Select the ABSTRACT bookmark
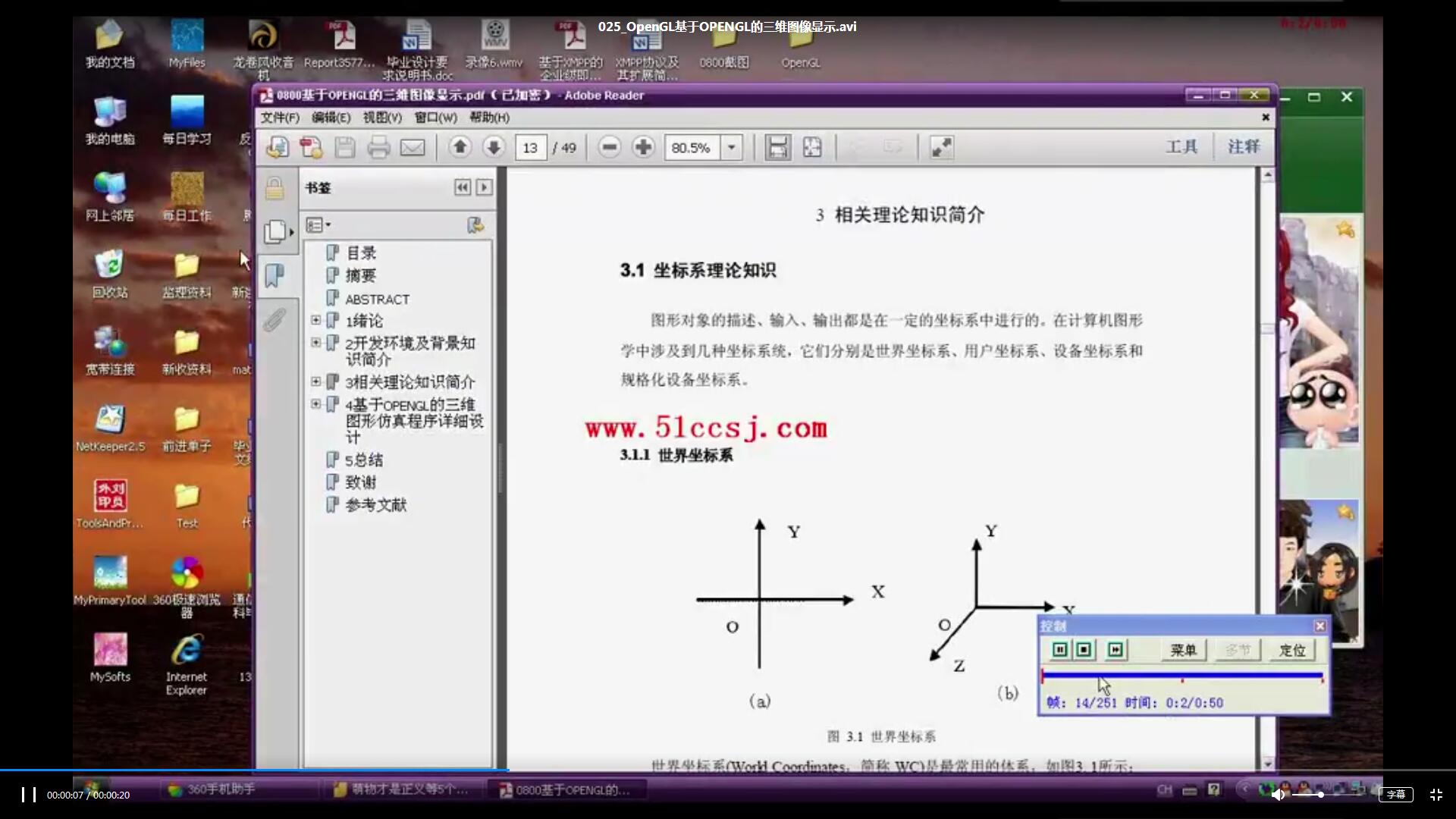The width and height of the screenshot is (1456, 819). (377, 300)
